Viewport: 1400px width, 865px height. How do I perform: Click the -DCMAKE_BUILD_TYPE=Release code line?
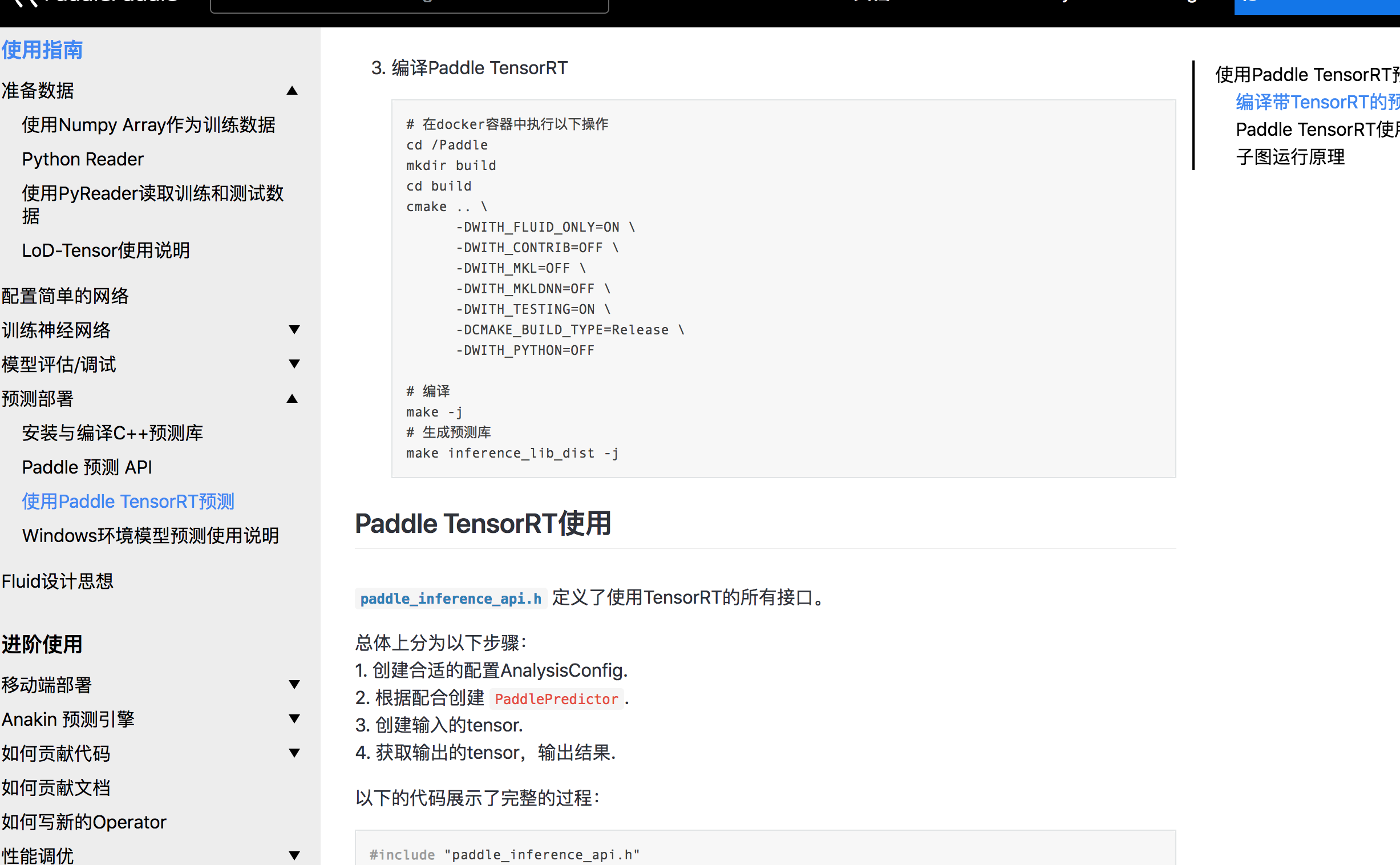click(x=570, y=330)
